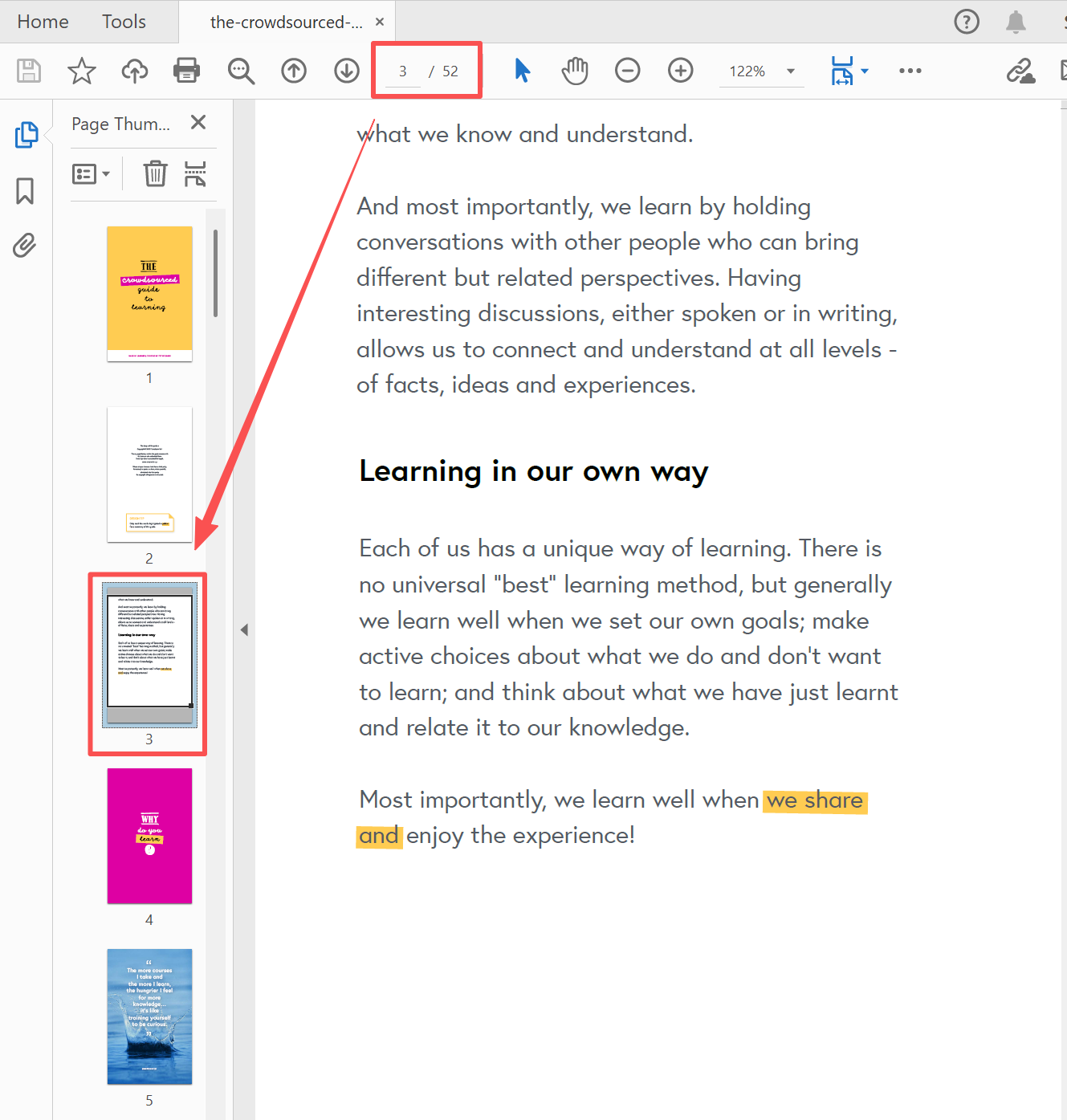Zoom in with the plus icon
Viewport: 1067px width, 1120px height.
[680, 71]
